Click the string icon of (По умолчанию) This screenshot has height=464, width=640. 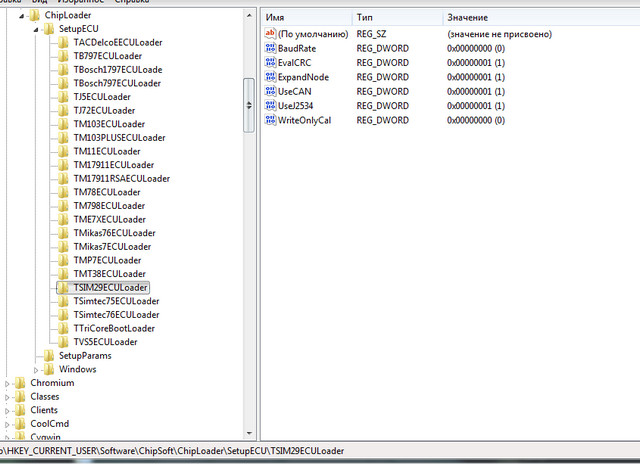269,34
